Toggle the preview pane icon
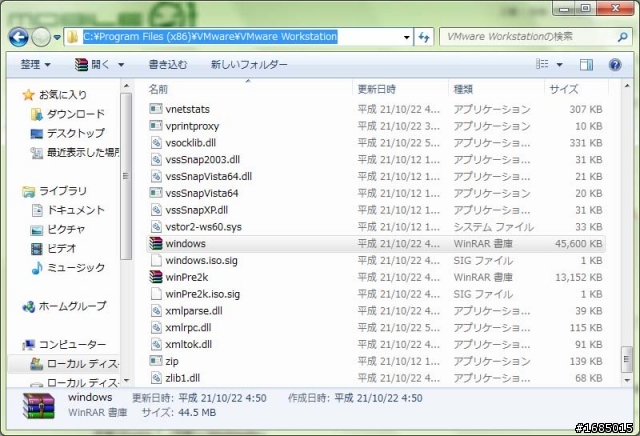 coord(586,65)
